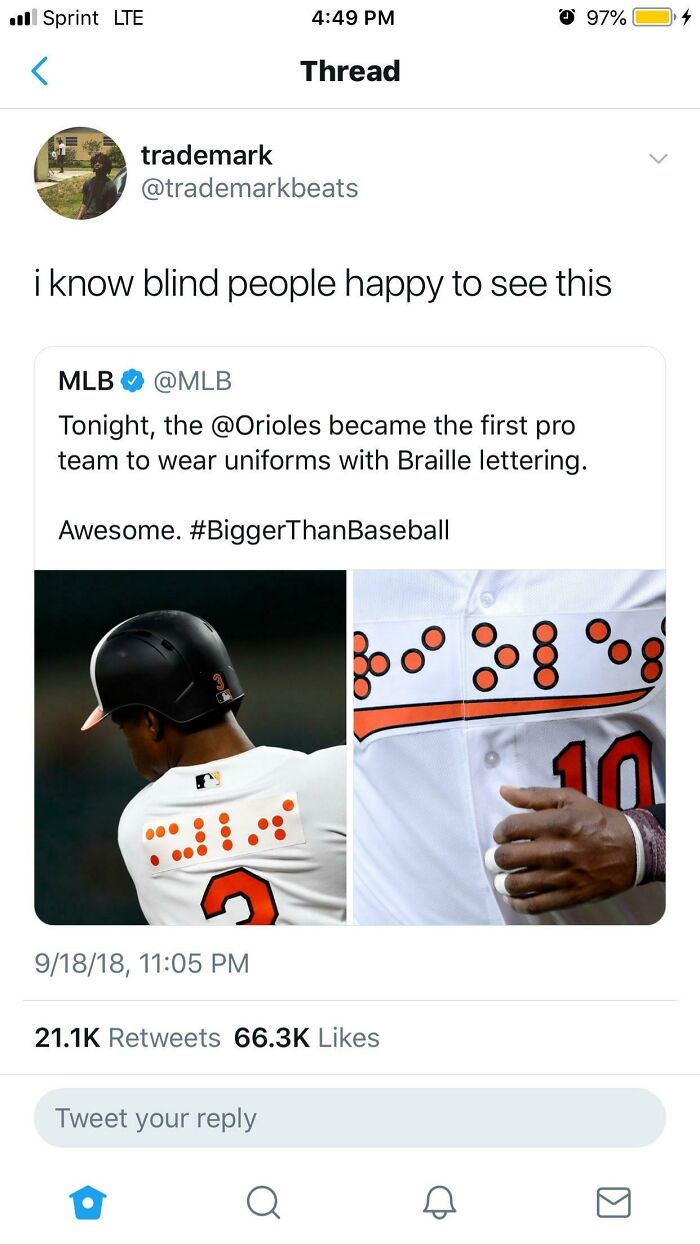Open the Notifications bell icon
The image size is (700, 1244).
[438, 1202]
